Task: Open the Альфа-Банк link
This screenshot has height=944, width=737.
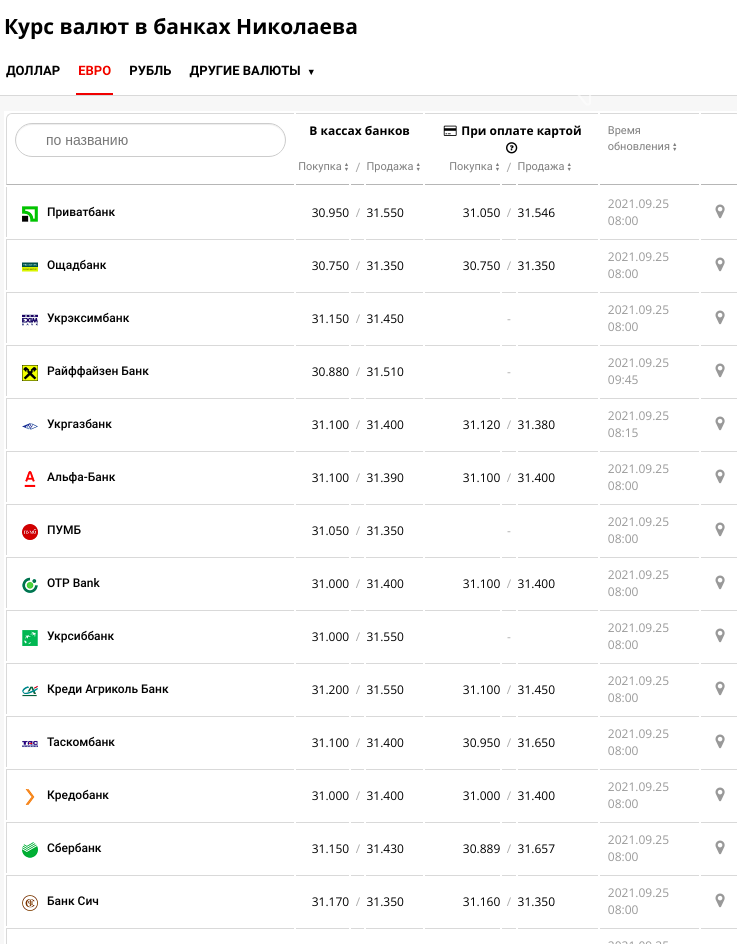Action: point(81,477)
